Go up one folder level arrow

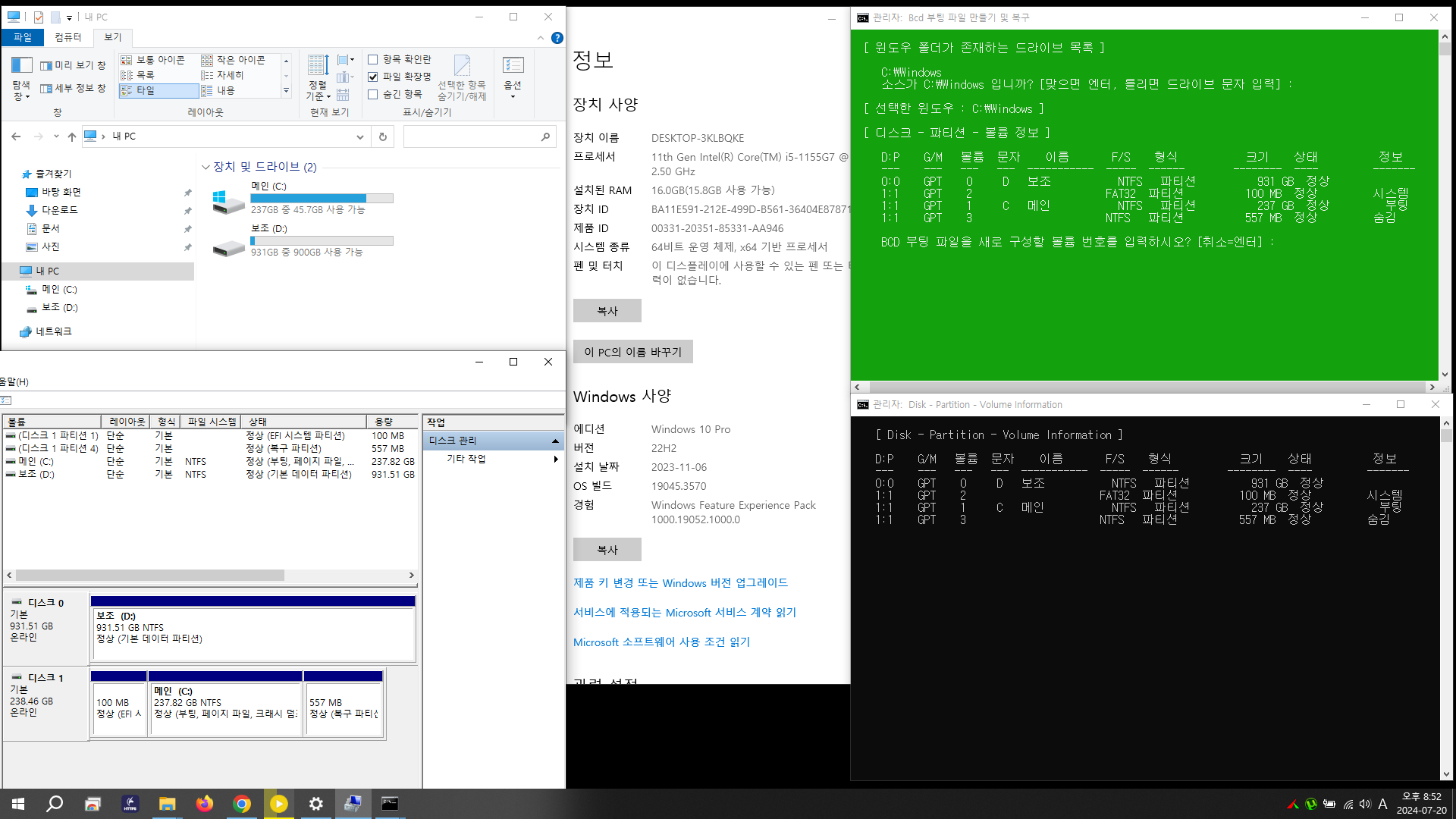[x=72, y=136]
